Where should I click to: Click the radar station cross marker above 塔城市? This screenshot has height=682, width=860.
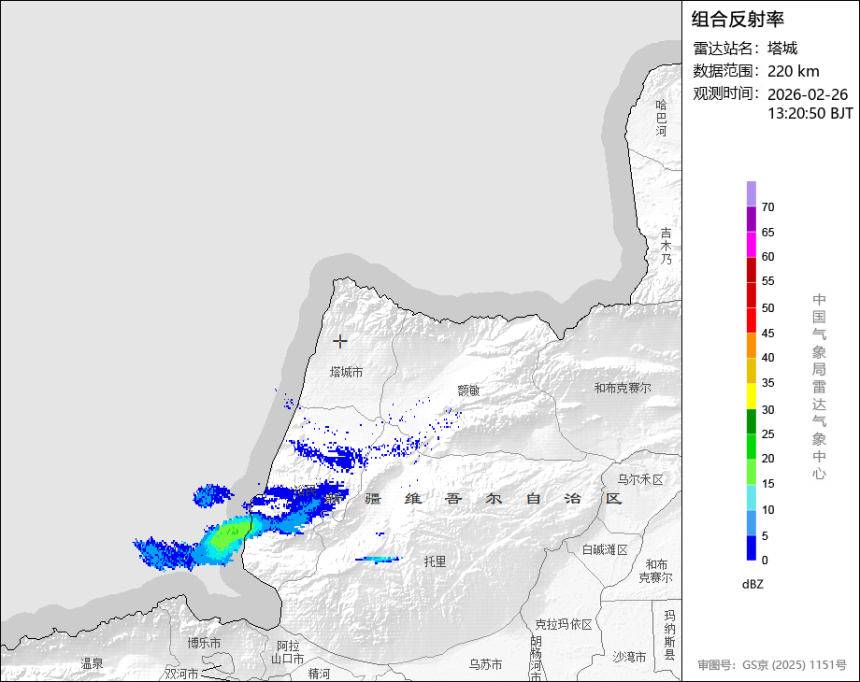[x=340, y=341]
